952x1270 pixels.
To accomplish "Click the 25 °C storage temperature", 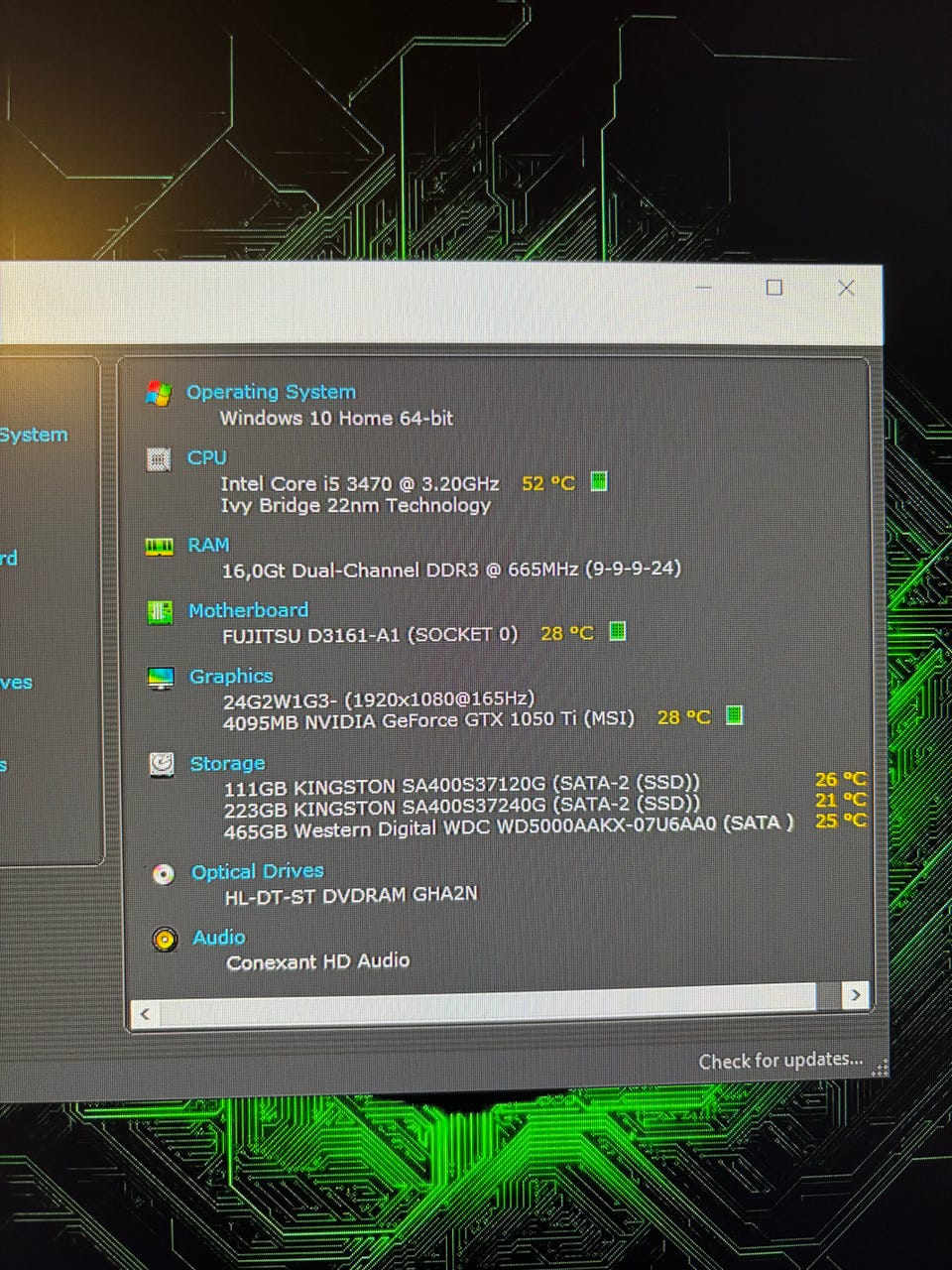I will (840, 821).
